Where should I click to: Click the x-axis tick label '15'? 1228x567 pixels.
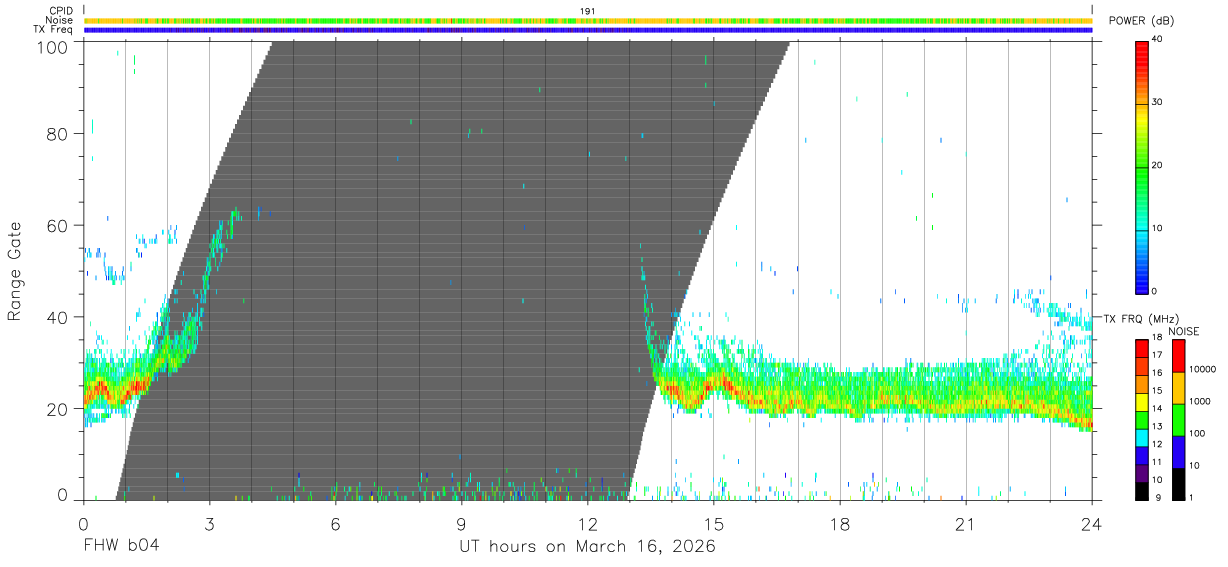click(x=713, y=523)
